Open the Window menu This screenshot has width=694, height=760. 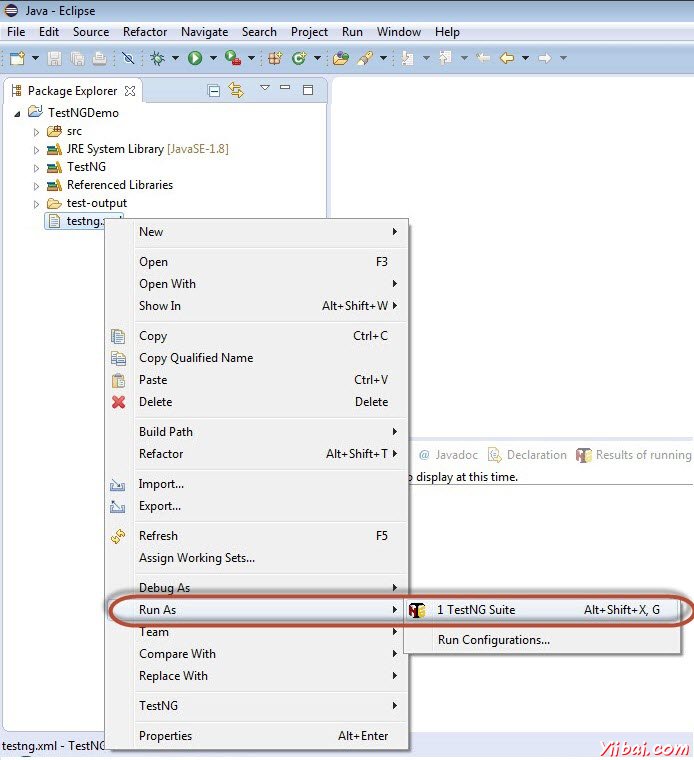pyautogui.click(x=399, y=32)
